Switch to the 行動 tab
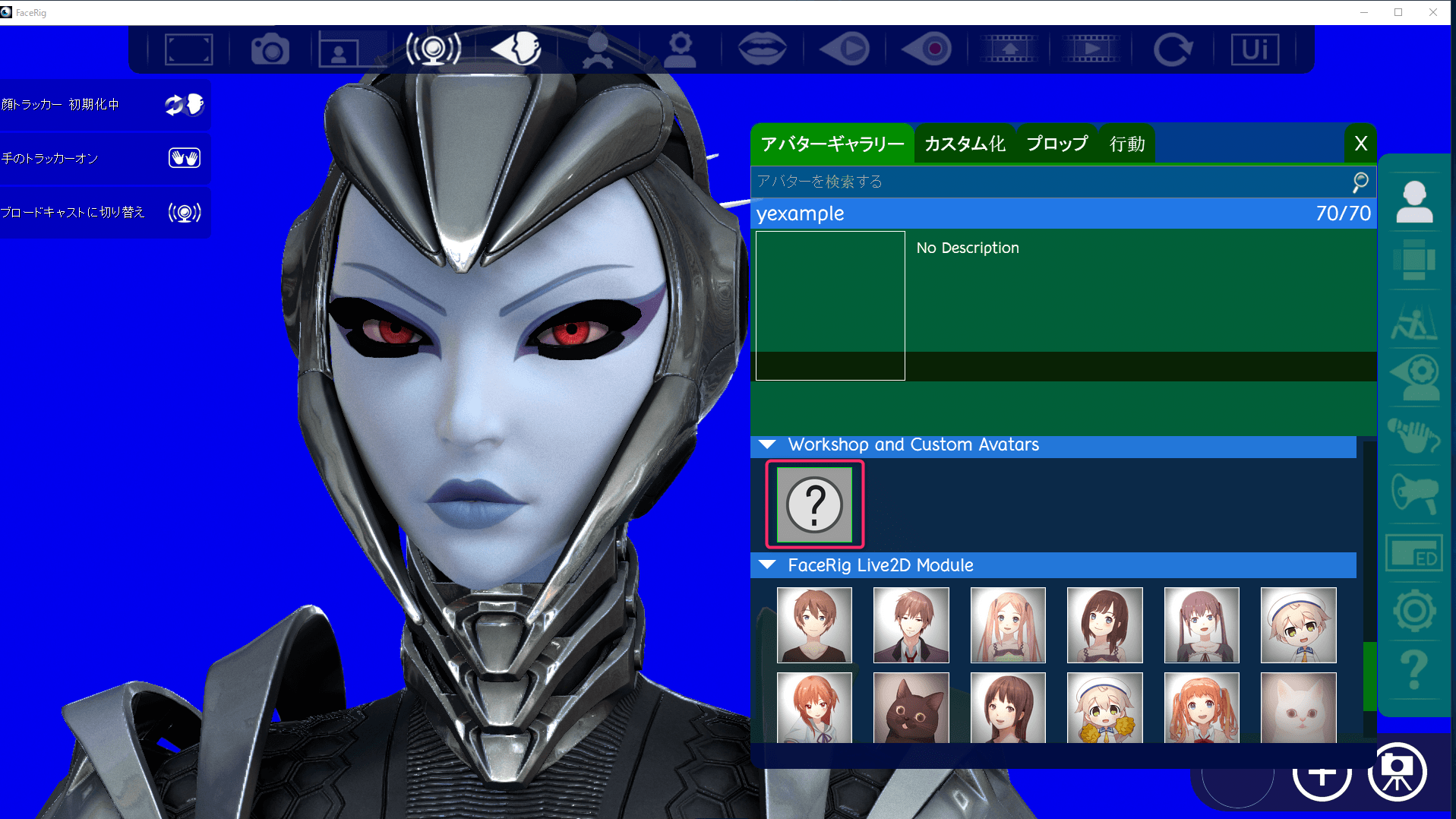Viewport: 1456px width, 819px height. [1127, 144]
